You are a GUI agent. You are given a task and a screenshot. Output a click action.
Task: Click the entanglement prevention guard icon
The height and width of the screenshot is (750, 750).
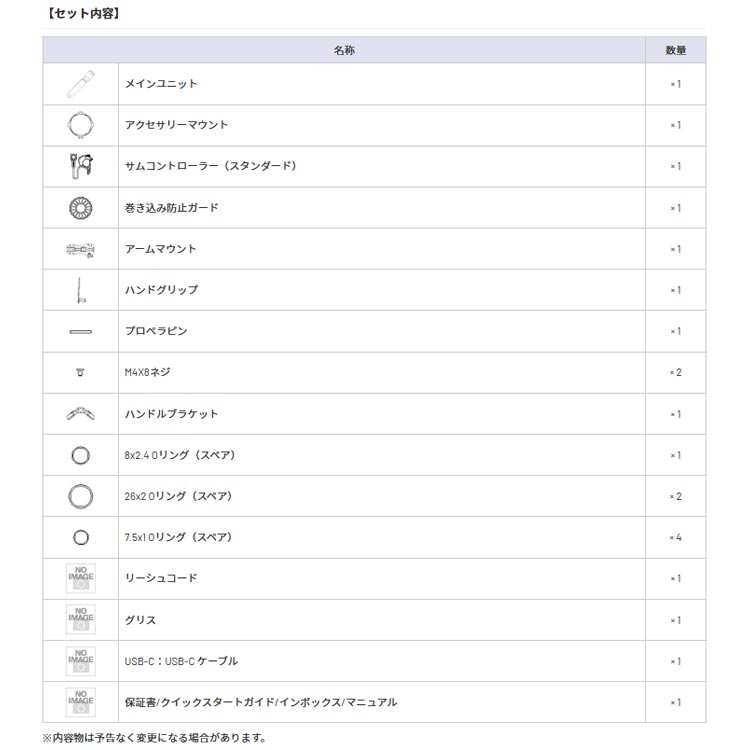80,208
